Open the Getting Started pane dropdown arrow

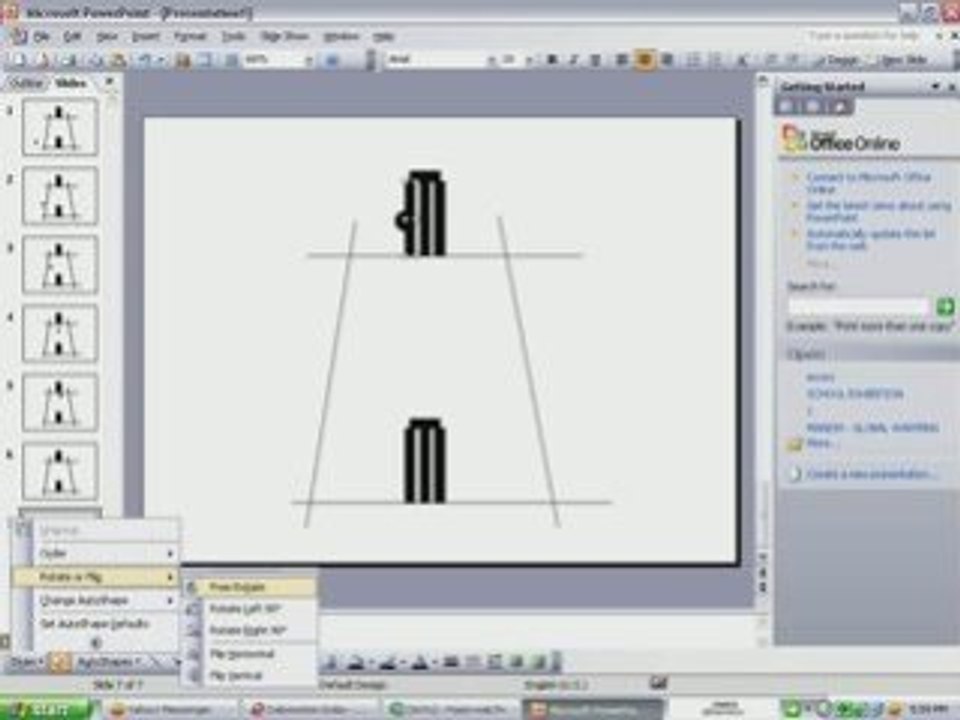pos(936,87)
